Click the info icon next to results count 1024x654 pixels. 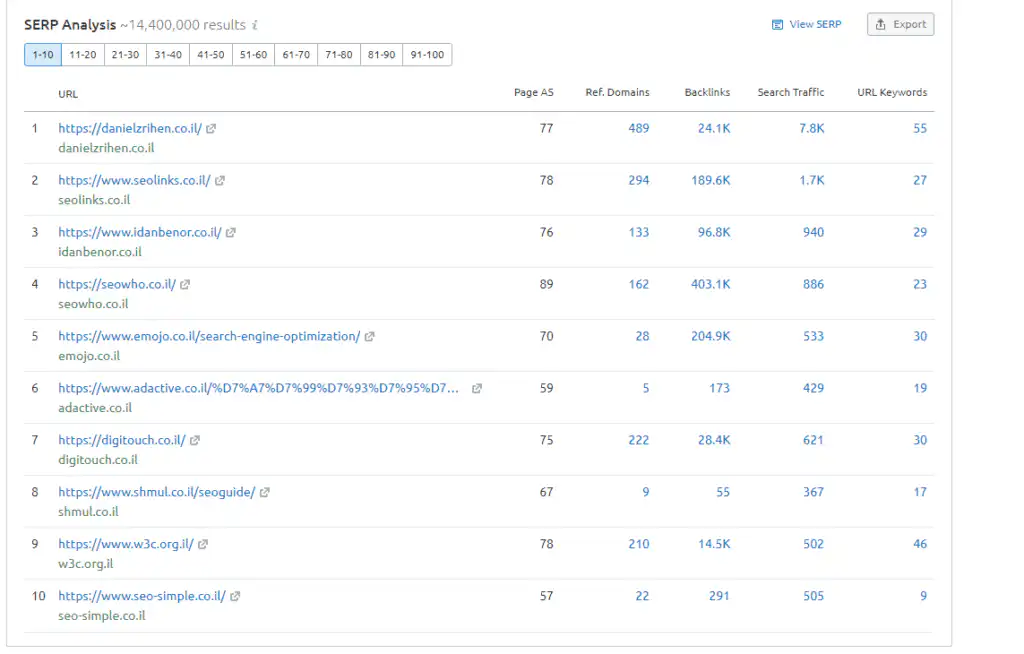coord(255,25)
